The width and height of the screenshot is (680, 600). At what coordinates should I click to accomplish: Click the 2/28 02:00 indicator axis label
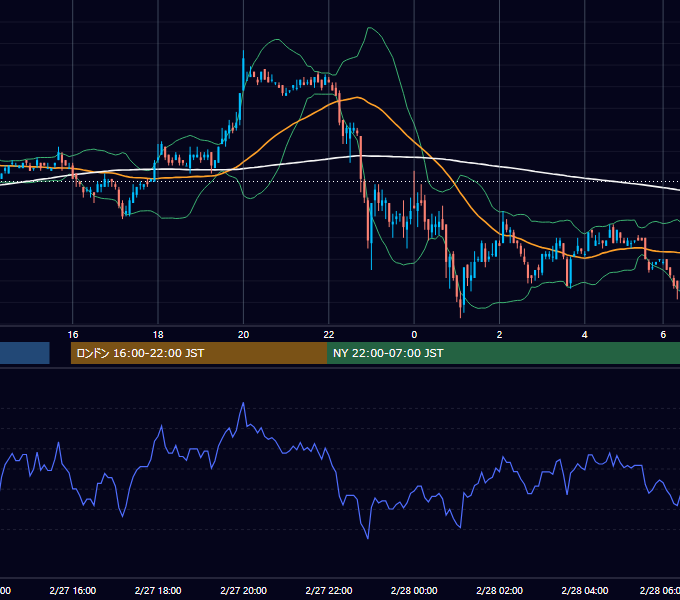click(500, 590)
